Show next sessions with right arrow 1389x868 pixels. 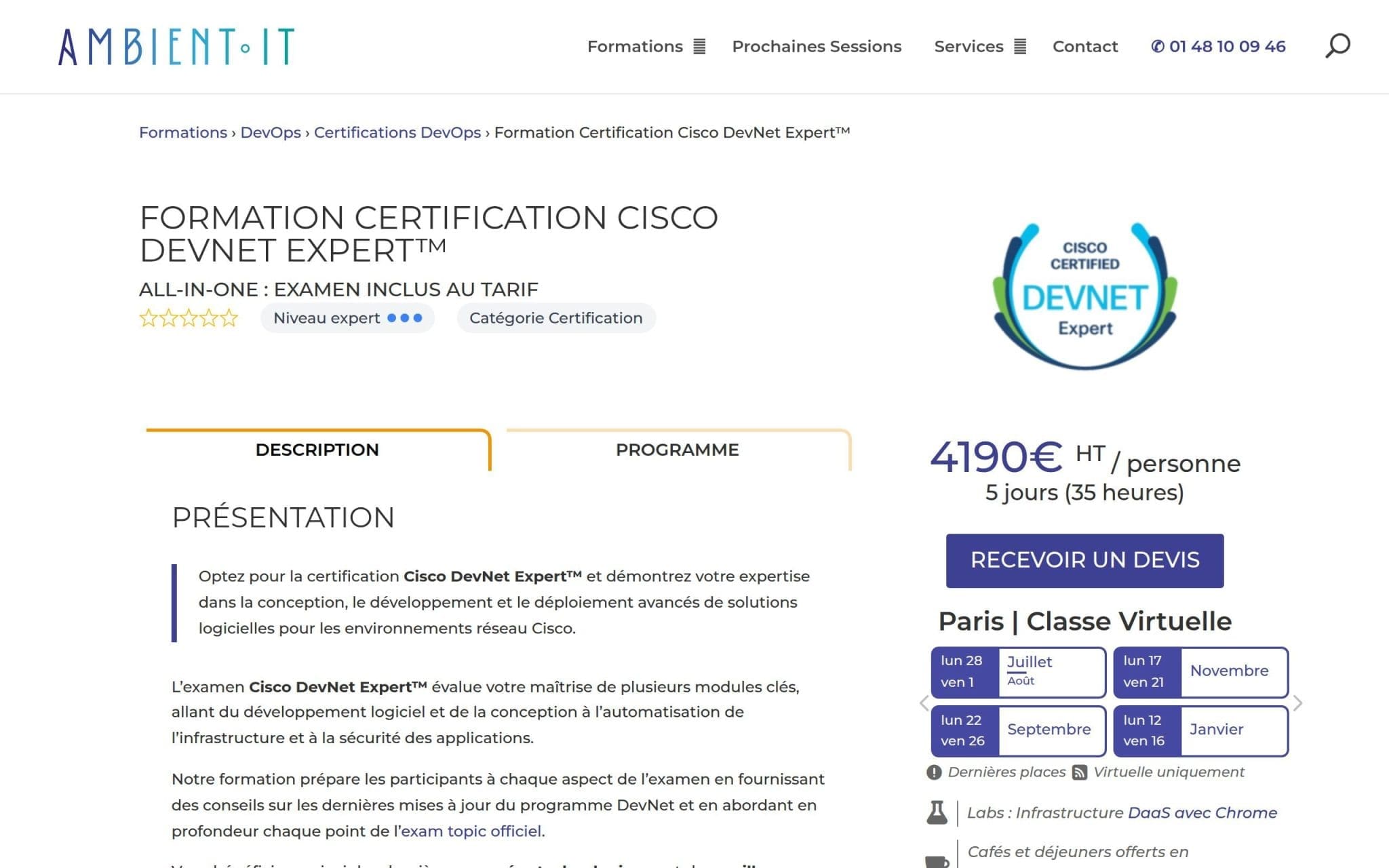point(1297,703)
